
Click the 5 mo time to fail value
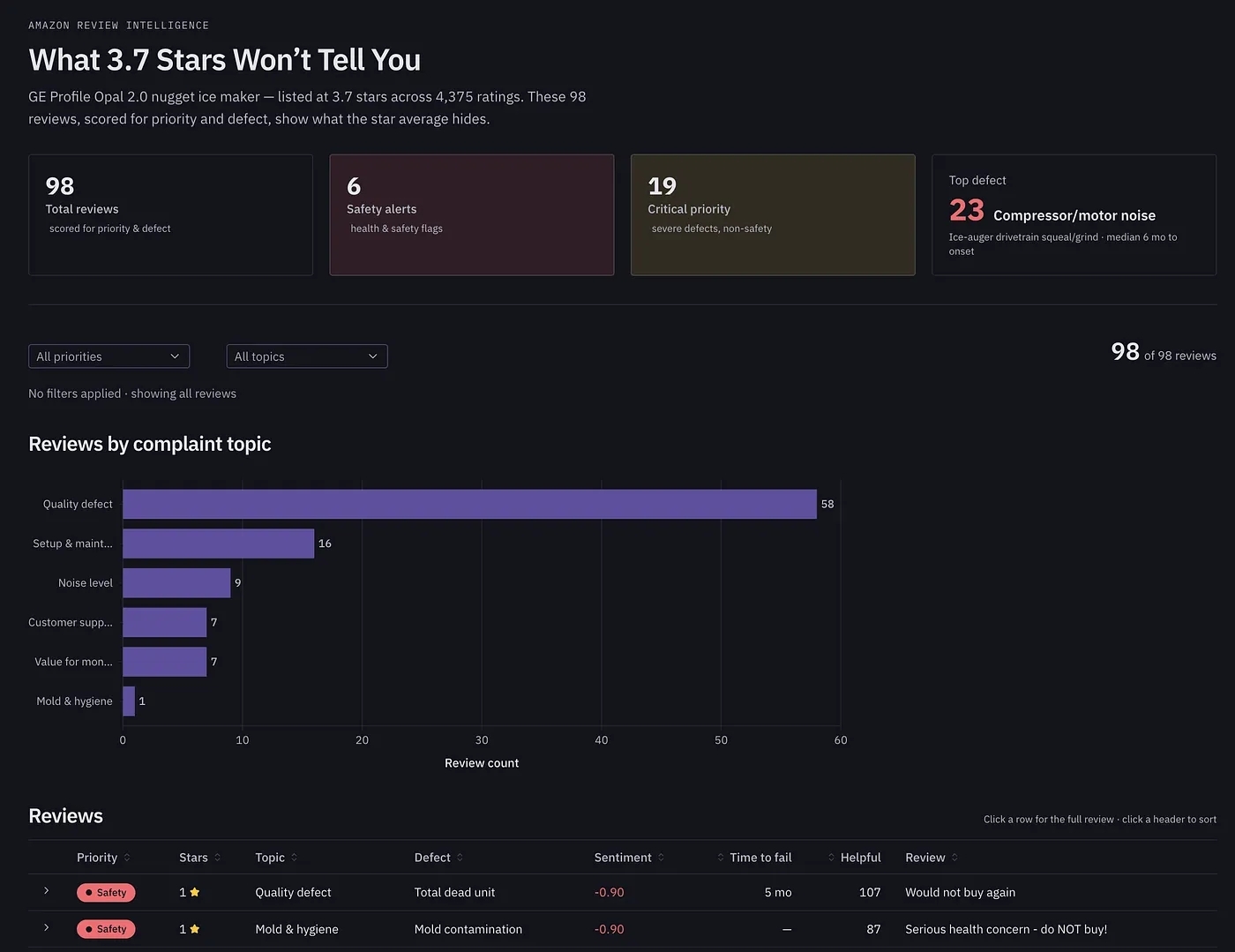pyautogui.click(x=778, y=892)
